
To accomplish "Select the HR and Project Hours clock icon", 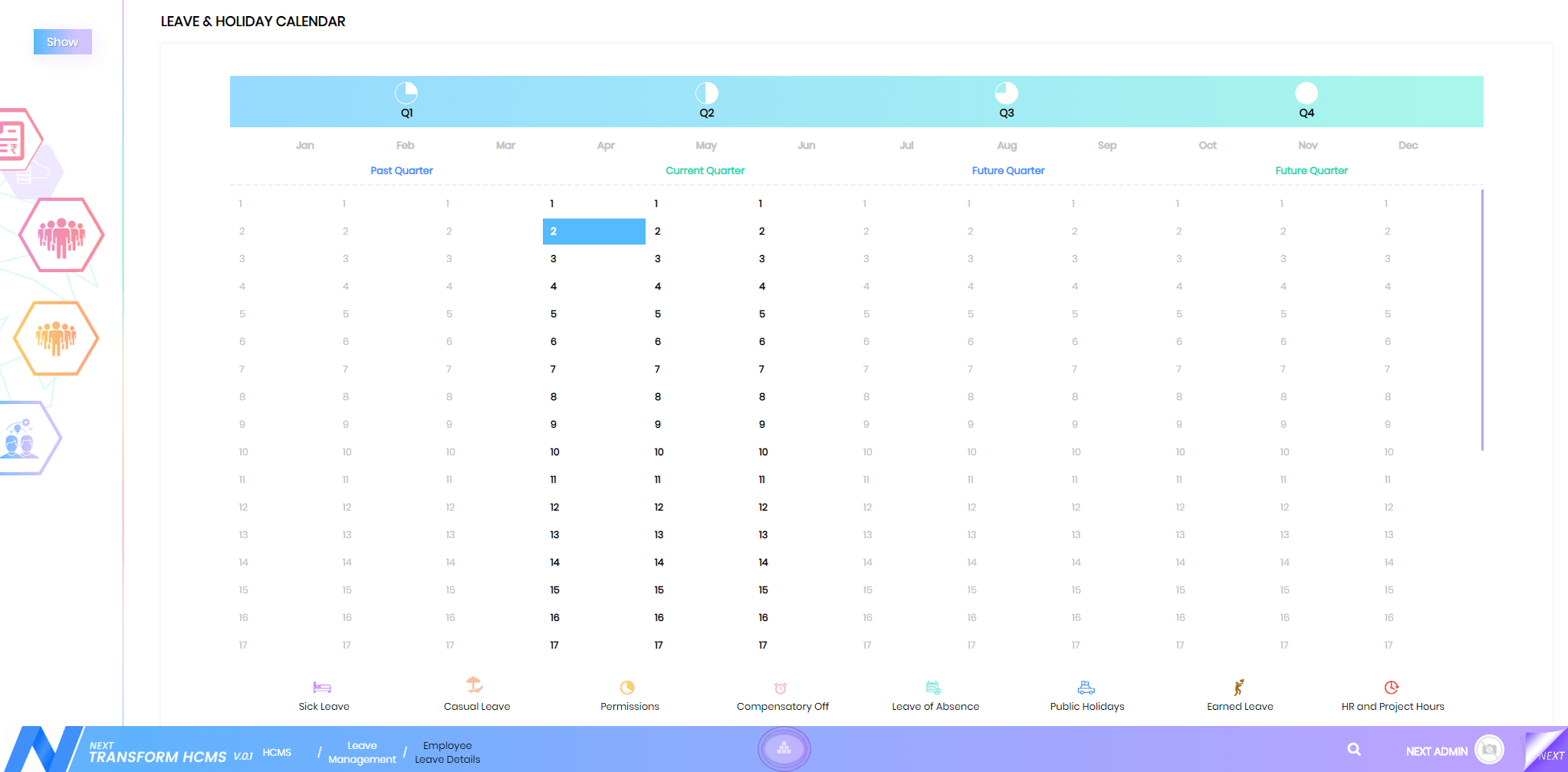I will (x=1392, y=687).
